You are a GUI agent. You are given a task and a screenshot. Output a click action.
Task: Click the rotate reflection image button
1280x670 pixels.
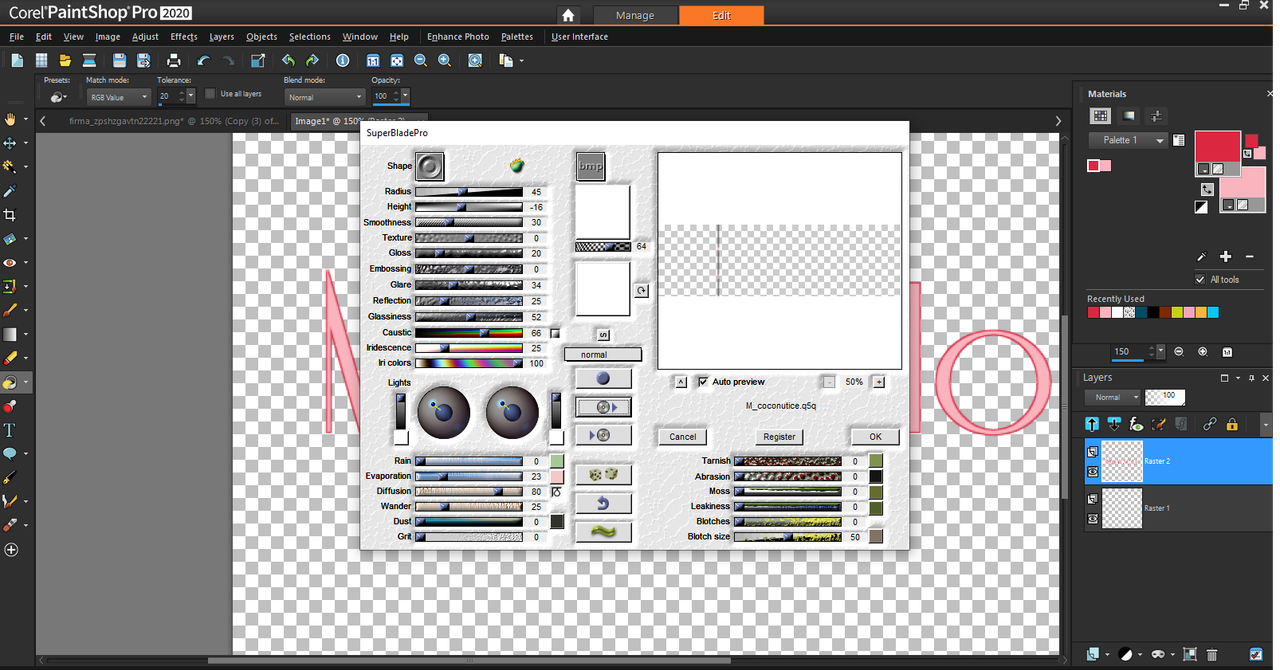click(641, 291)
